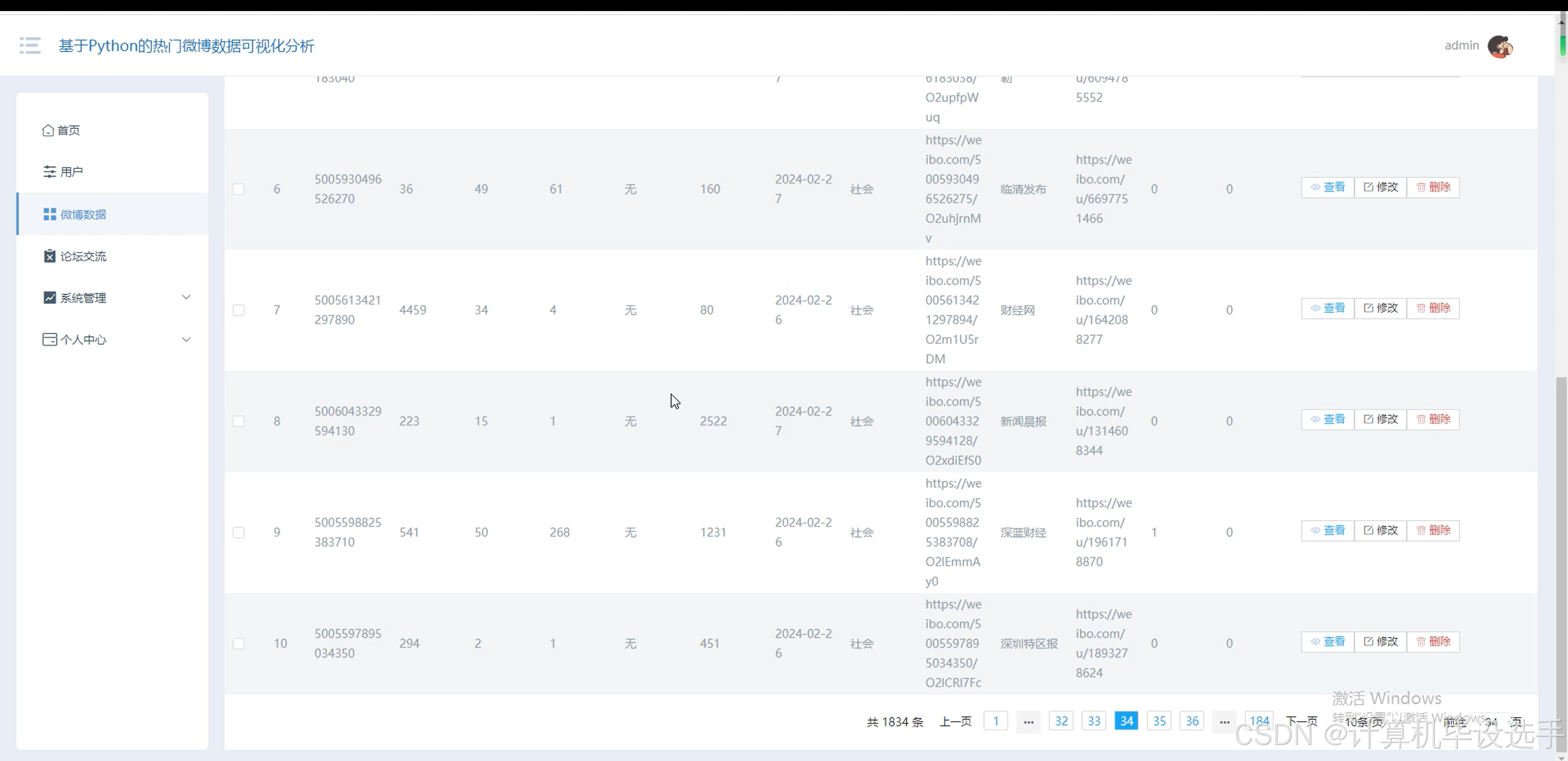This screenshot has width=1568, height=761.
Task: Check the checkbox for row 6
Action: tap(239, 189)
